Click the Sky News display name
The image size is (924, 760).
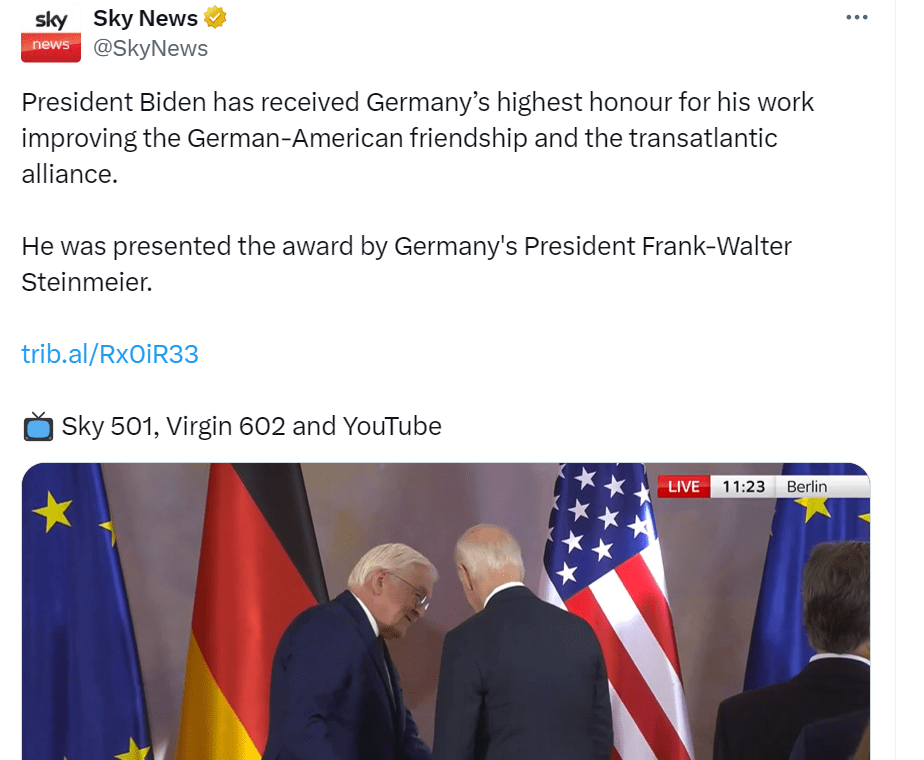tap(145, 18)
